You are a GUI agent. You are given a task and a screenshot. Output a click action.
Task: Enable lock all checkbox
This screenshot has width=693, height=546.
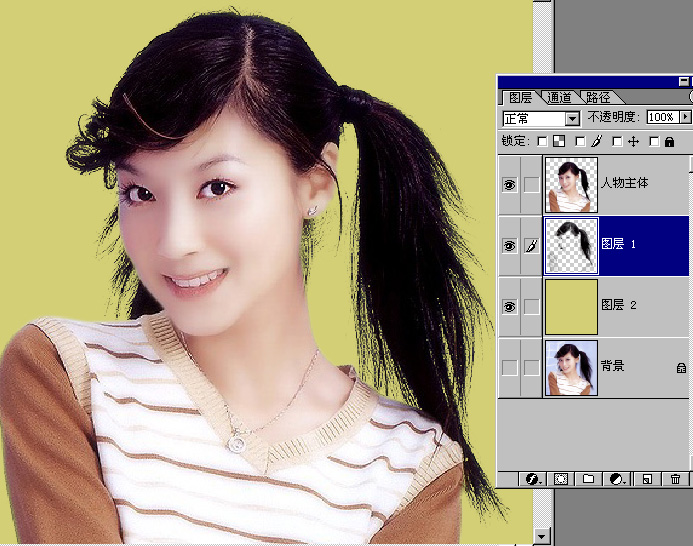pos(654,141)
